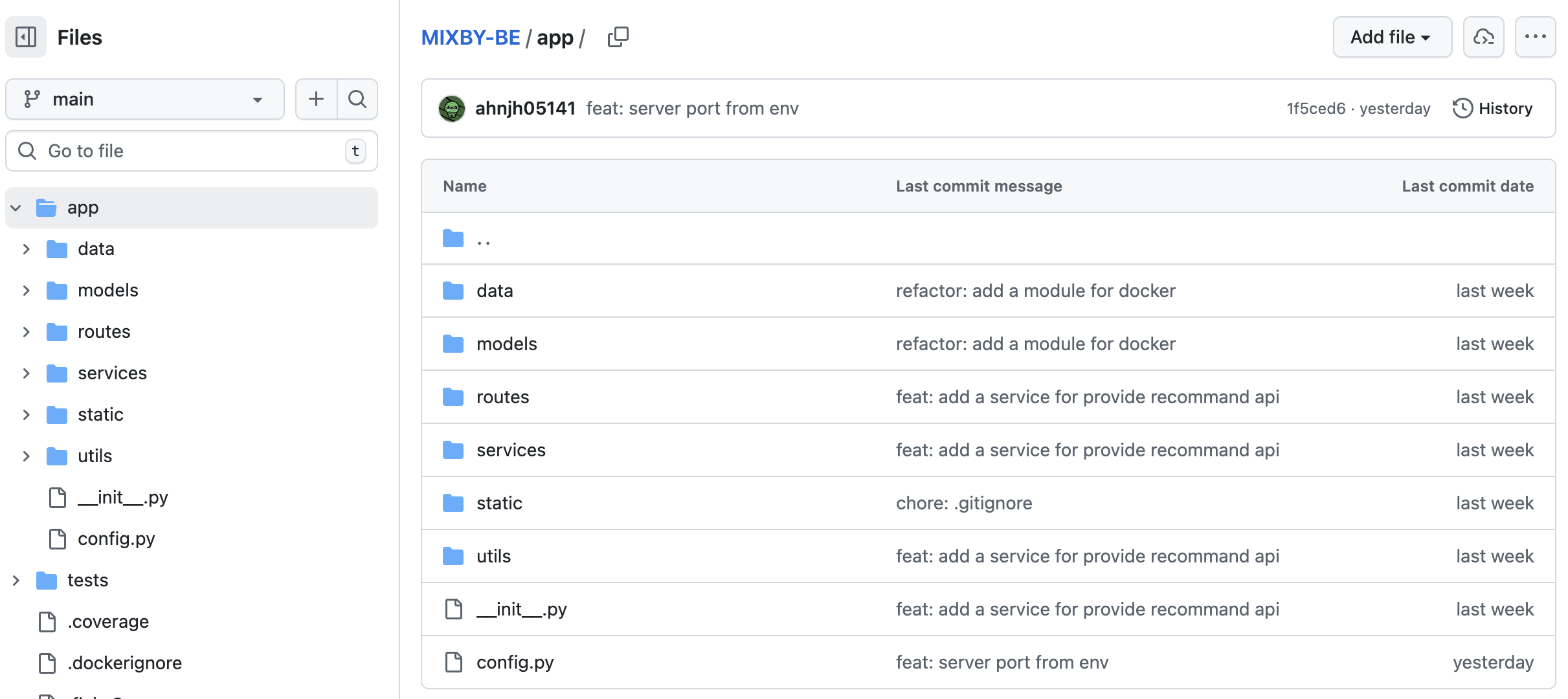The height and width of the screenshot is (699, 1568).
Task: Select config.py in the file tree
Action: (x=116, y=538)
